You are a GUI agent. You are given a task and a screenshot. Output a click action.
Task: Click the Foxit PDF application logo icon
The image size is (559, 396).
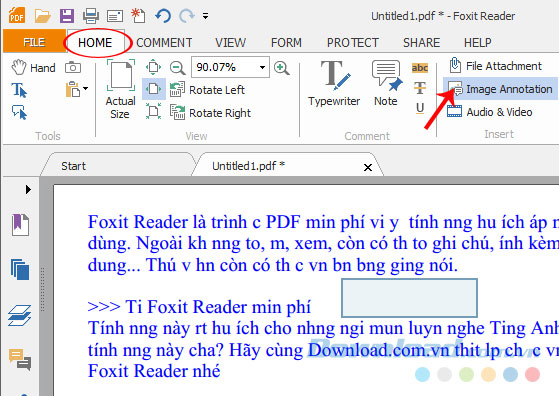(x=17, y=16)
